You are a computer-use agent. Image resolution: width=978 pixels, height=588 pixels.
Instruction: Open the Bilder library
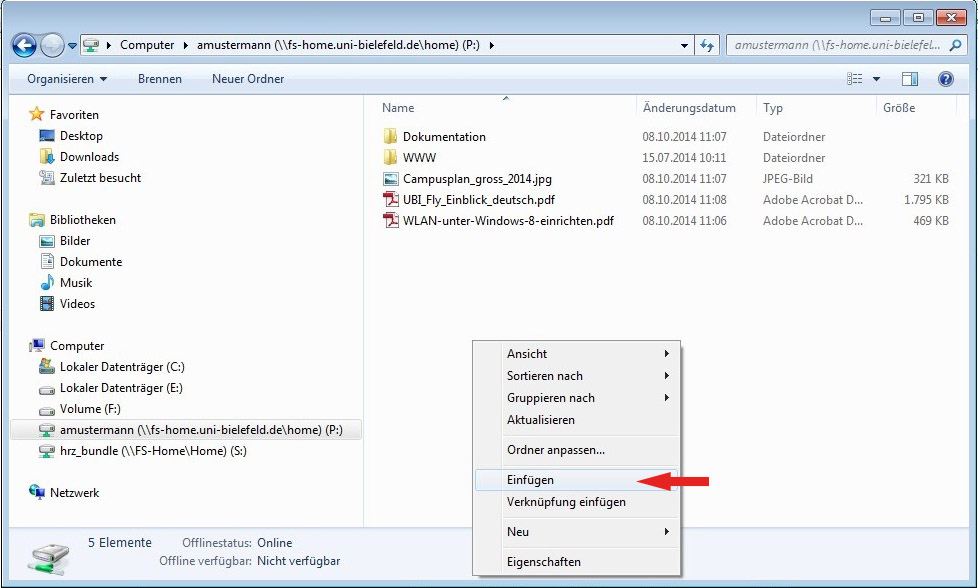[x=75, y=241]
